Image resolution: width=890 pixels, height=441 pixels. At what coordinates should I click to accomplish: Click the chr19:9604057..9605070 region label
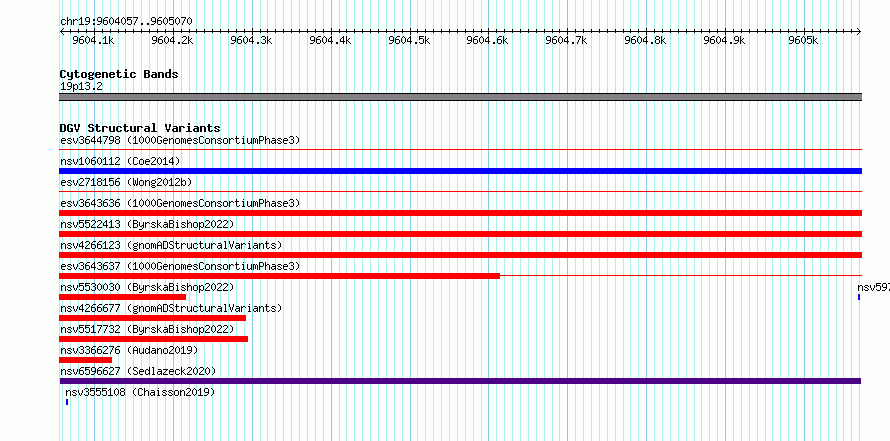(126, 22)
